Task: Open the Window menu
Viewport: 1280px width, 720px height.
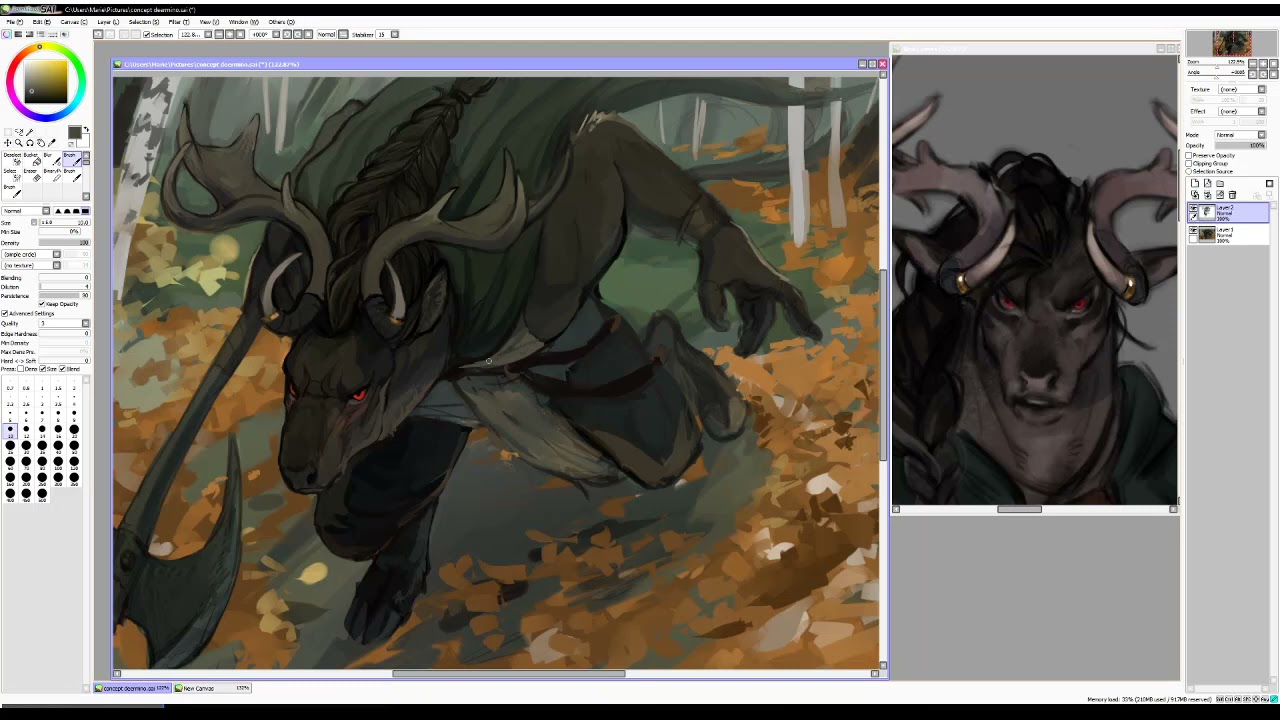Action: [244, 21]
